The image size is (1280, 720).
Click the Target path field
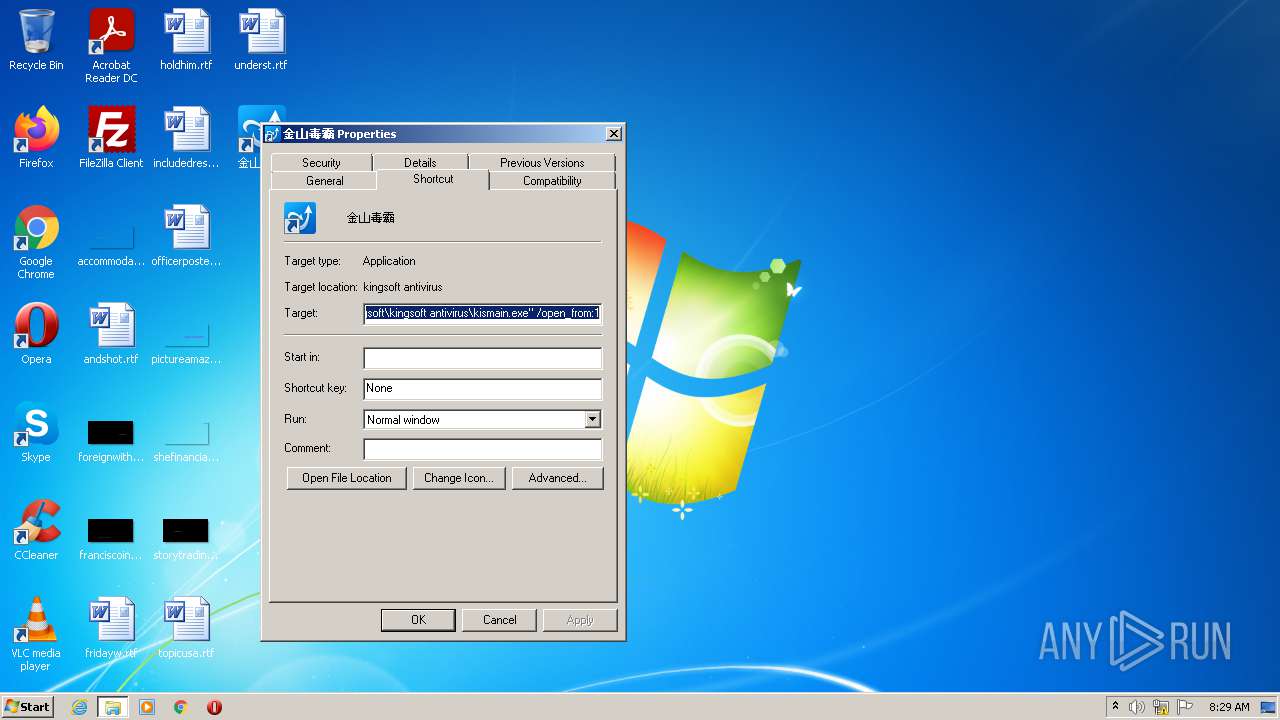point(483,313)
